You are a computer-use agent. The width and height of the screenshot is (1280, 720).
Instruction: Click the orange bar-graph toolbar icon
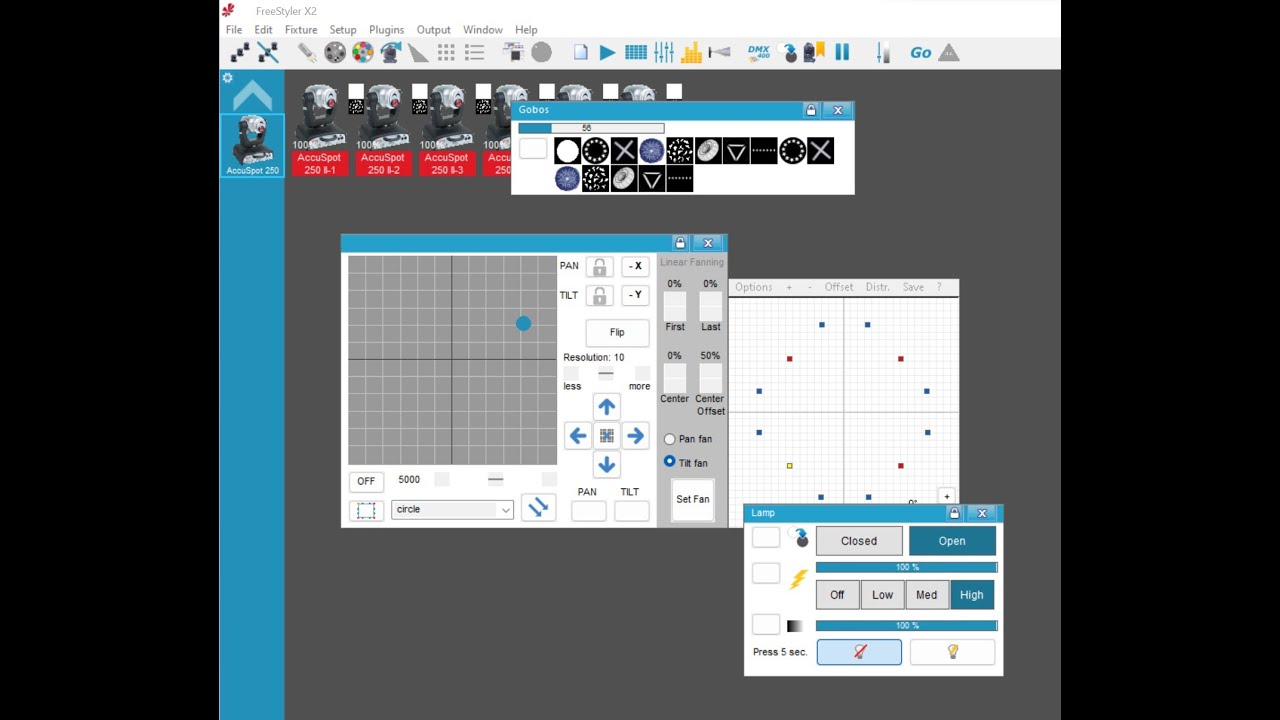[691, 53]
